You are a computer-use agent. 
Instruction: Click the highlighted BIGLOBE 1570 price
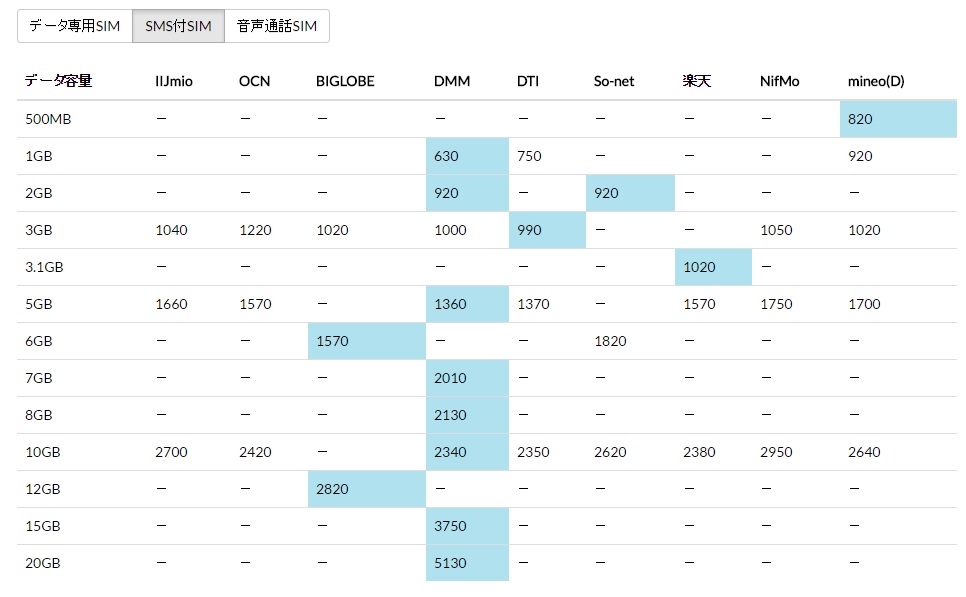[366, 341]
